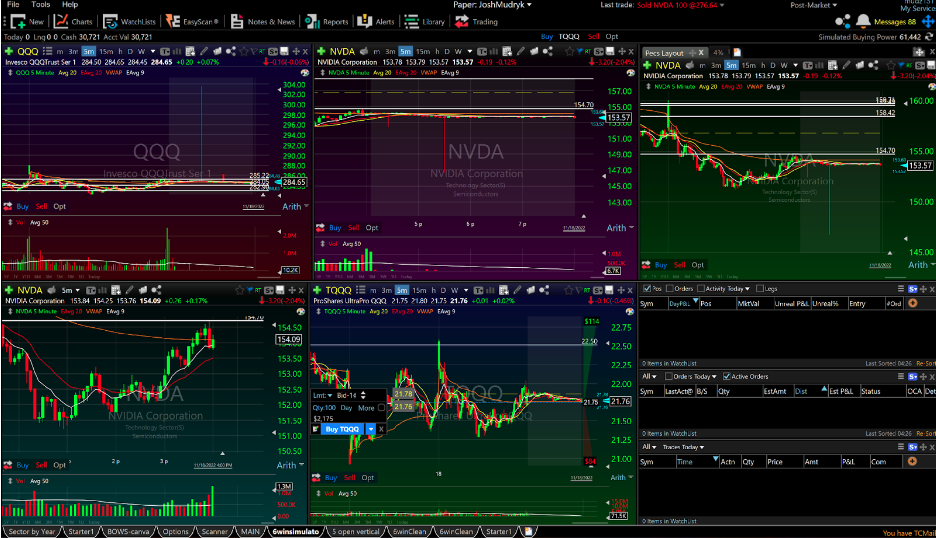Viewport: 936px width, 538px height.
Task: Select 15m timeframe on TQQQ chart
Action: click(420, 290)
